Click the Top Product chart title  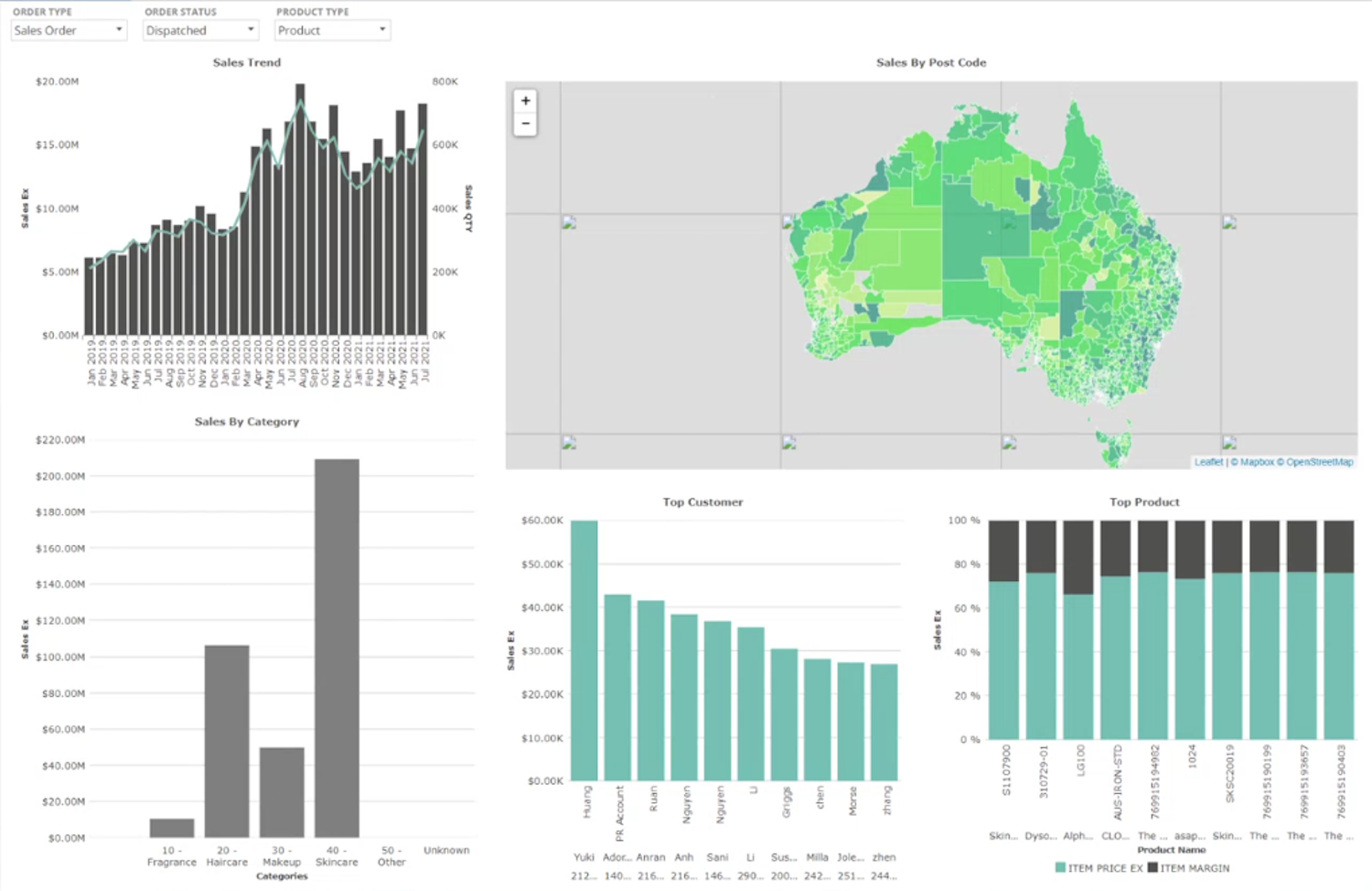point(1144,502)
